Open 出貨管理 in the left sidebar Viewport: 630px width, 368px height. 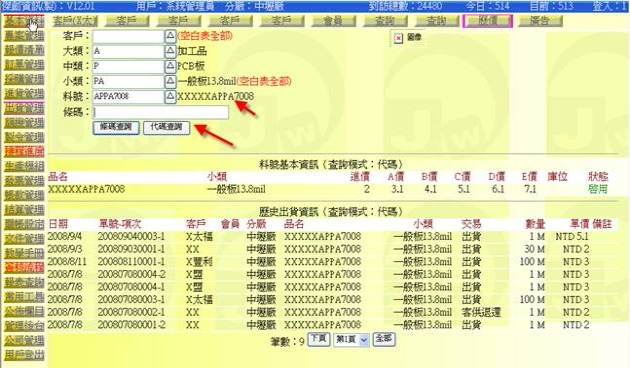pyautogui.click(x=24, y=108)
